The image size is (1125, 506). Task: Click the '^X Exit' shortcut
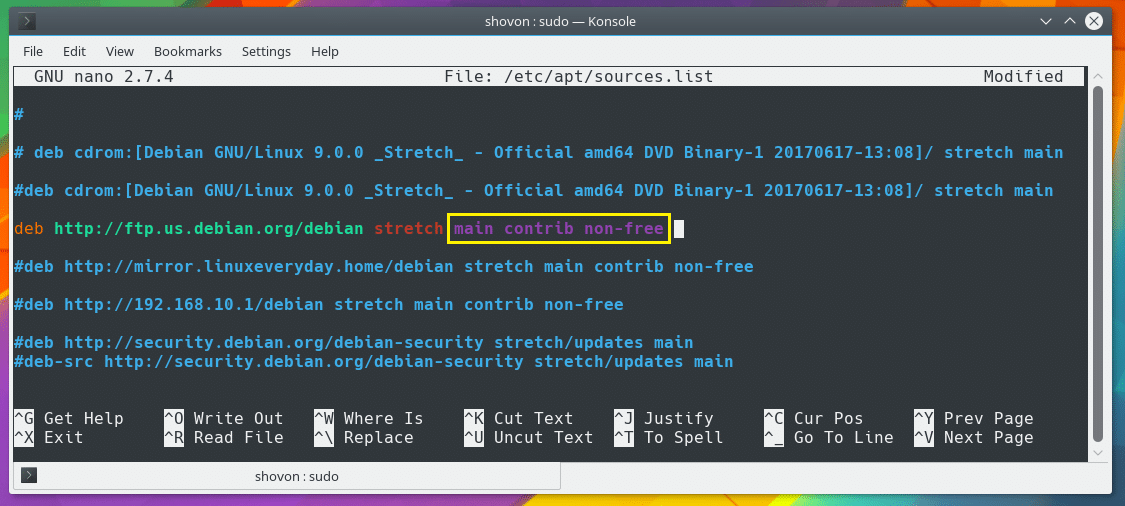coord(49,437)
